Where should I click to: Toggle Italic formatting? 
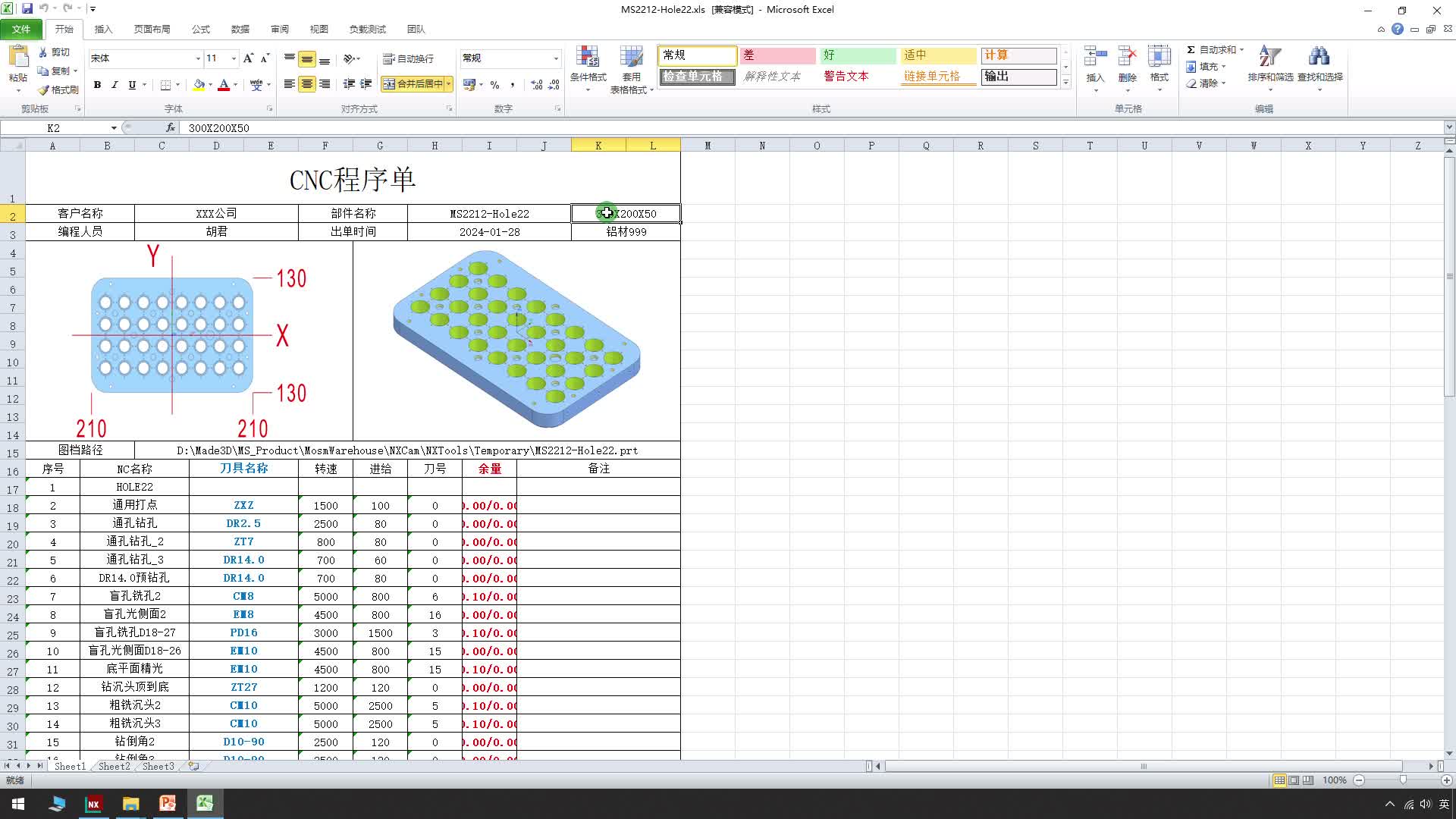point(115,85)
